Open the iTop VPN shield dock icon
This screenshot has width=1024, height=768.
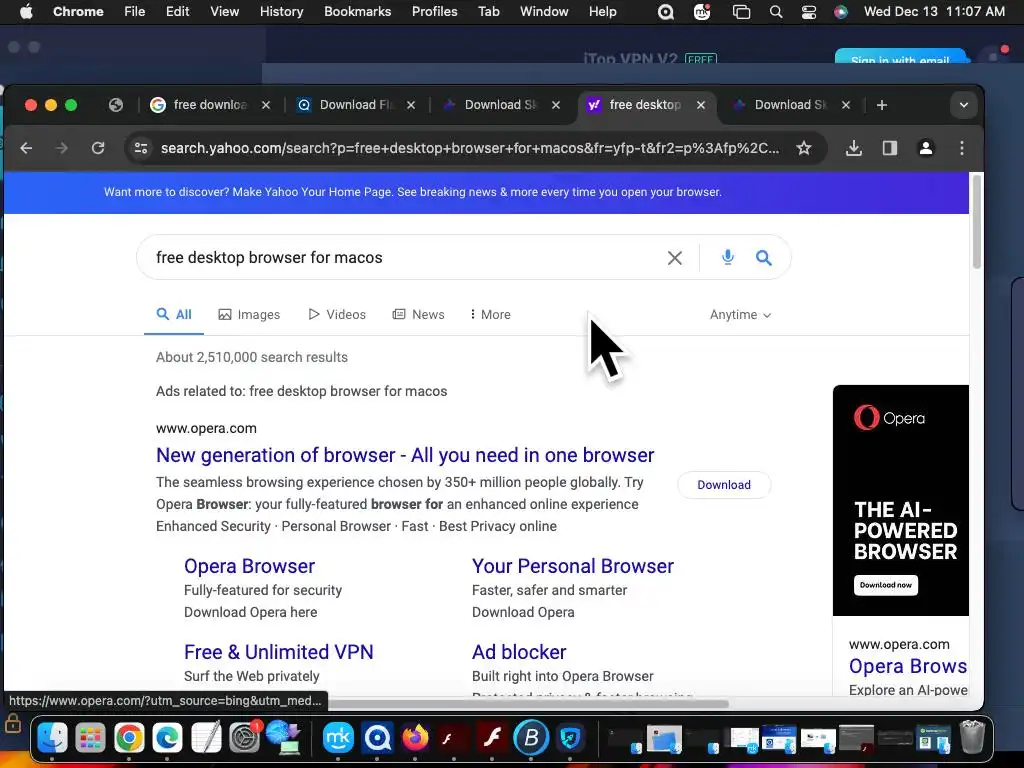570,738
